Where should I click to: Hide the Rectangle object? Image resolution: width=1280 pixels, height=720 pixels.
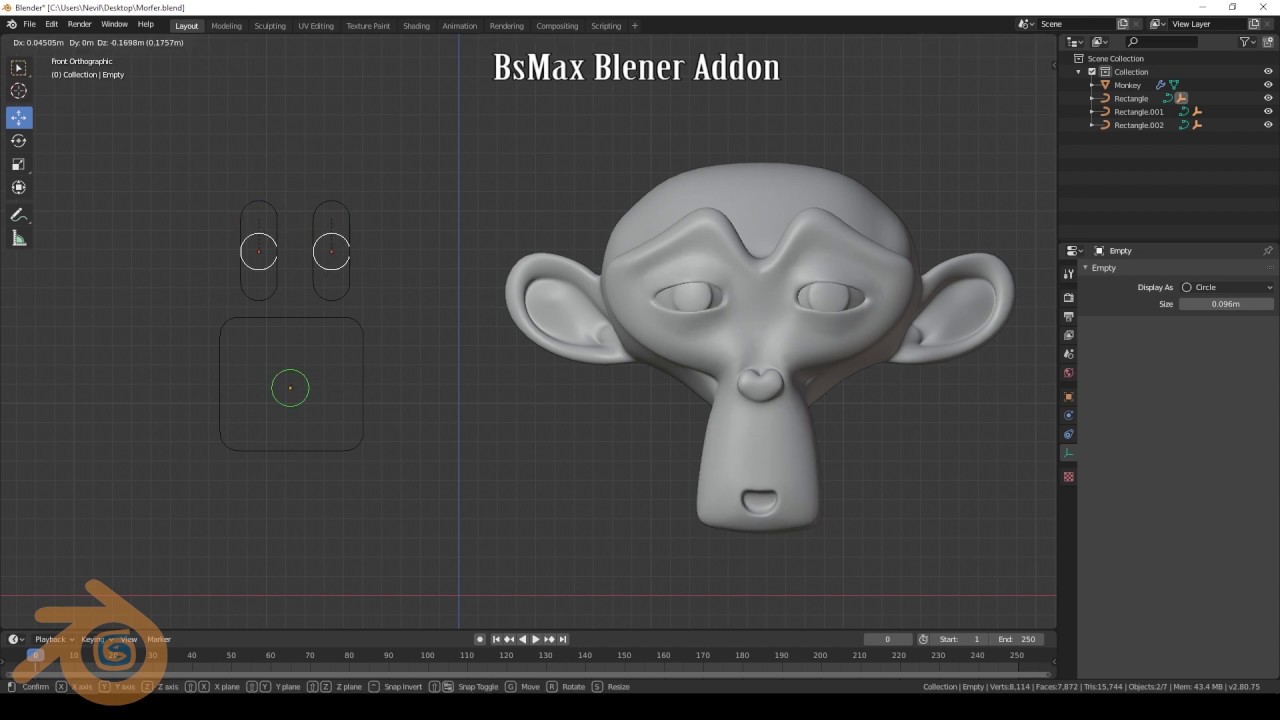pos(1268,98)
